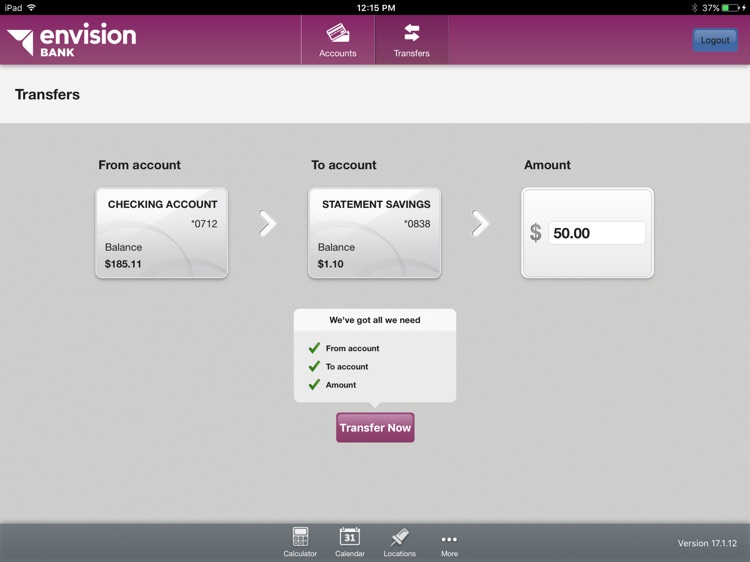Open Locations from the bottom bar
This screenshot has width=750, height=562.
tap(399, 542)
